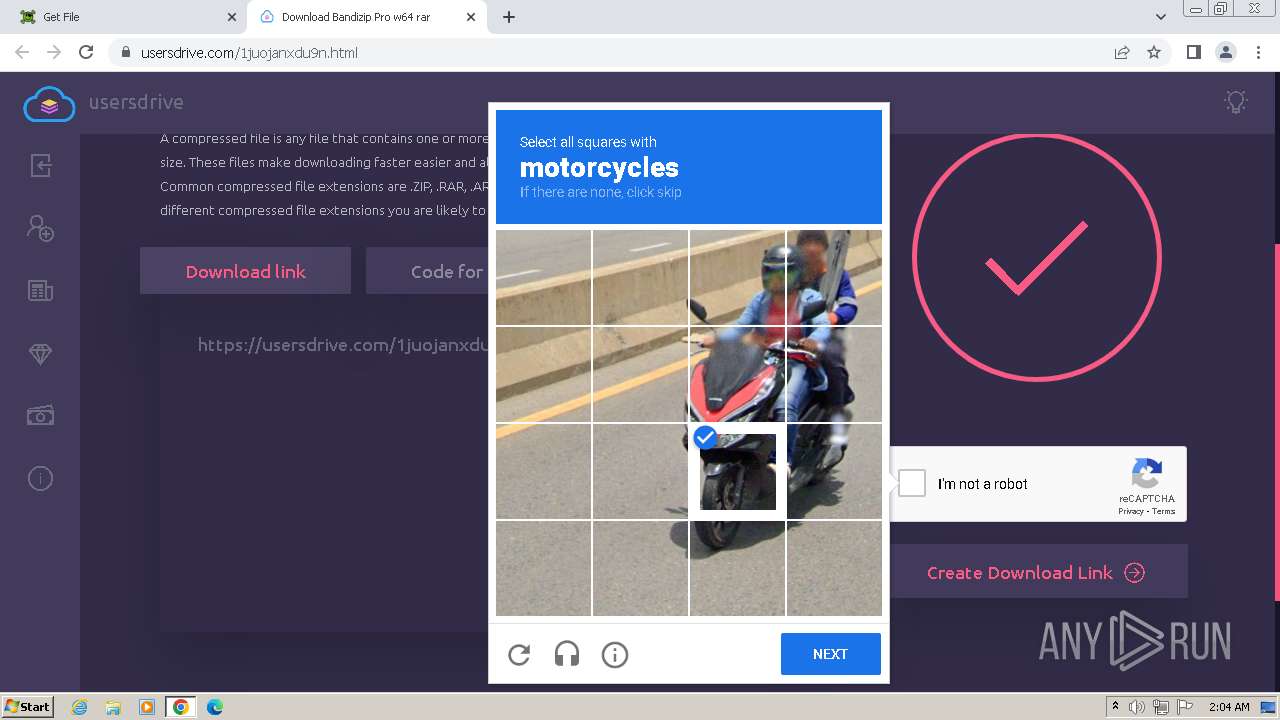Click the Chrome icon in the taskbar
Viewport: 1280px width, 720px height.
180,707
